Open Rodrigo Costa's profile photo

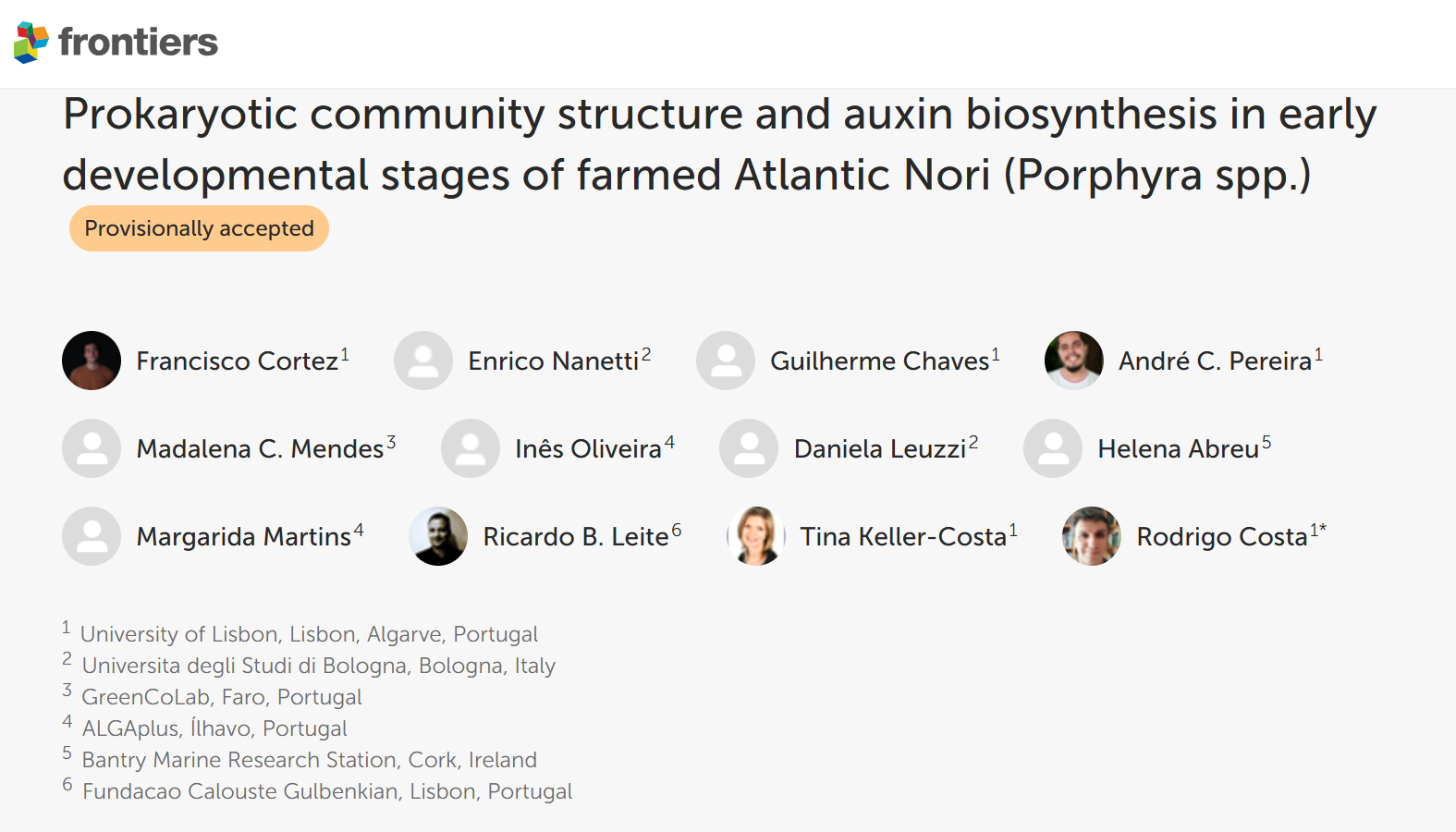pyautogui.click(x=1092, y=536)
